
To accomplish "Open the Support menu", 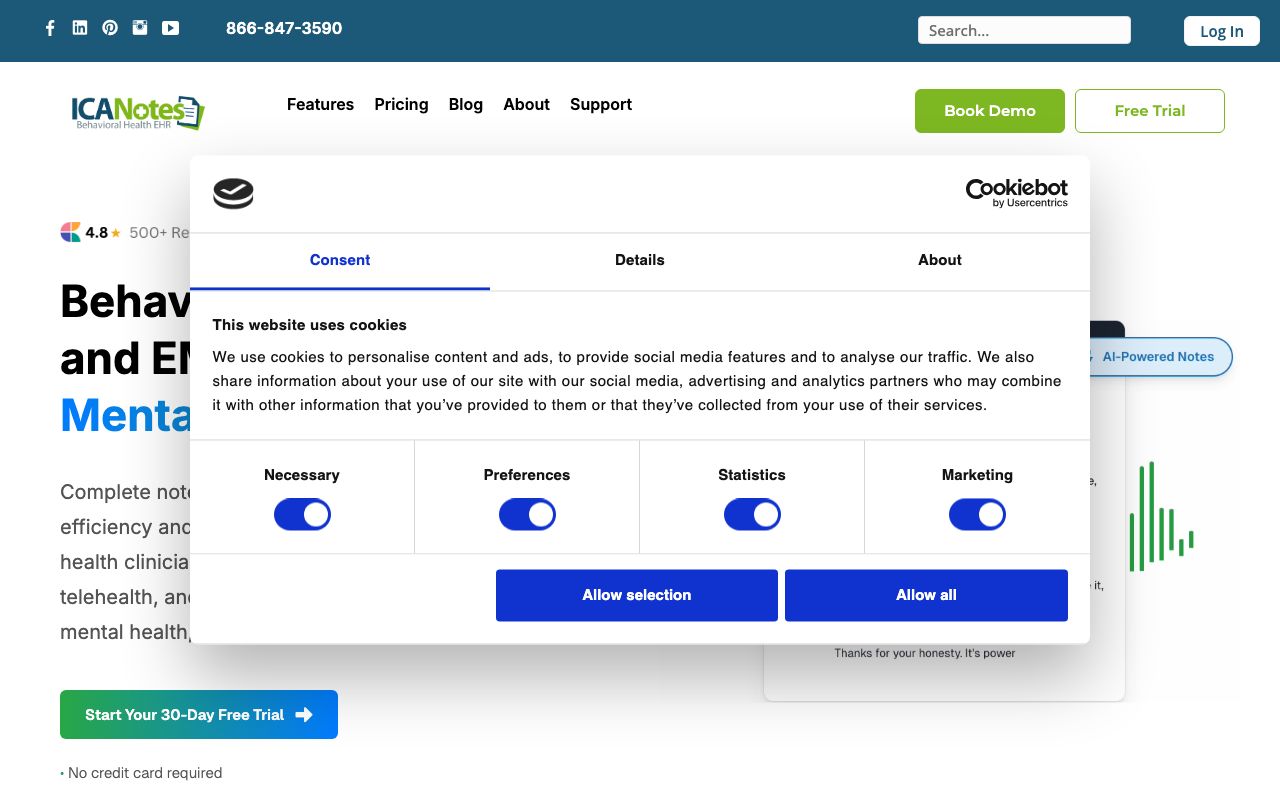I will (601, 104).
